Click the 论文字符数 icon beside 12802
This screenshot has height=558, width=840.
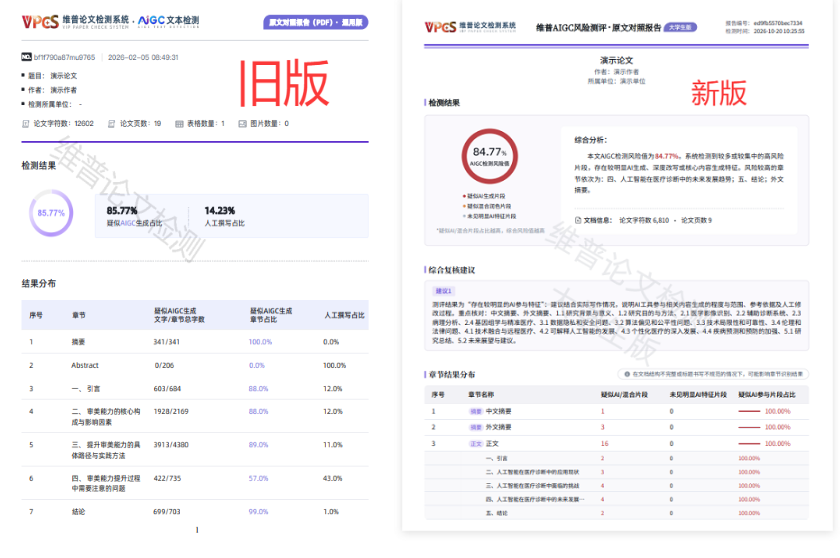pyautogui.click(x=25, y=124)
